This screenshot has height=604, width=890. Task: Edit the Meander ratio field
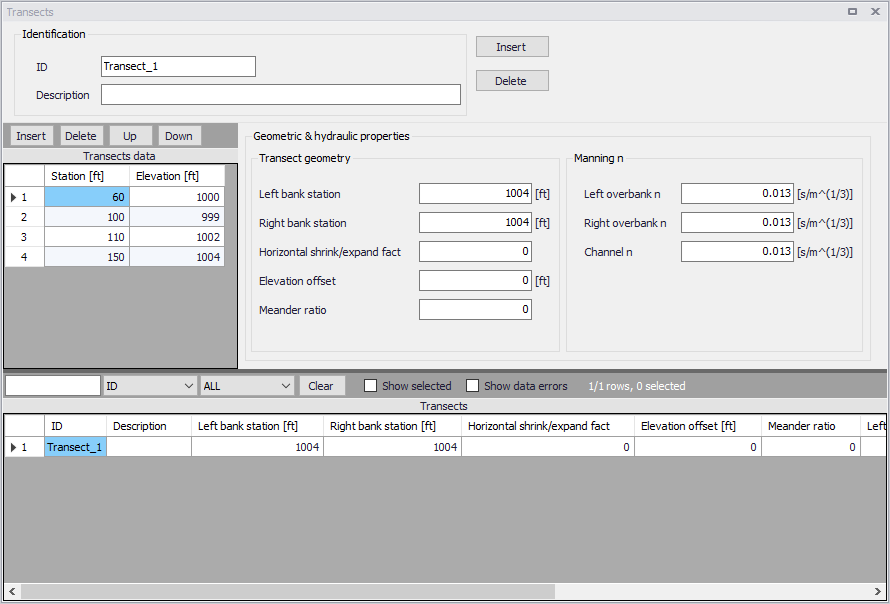(475, 309)
